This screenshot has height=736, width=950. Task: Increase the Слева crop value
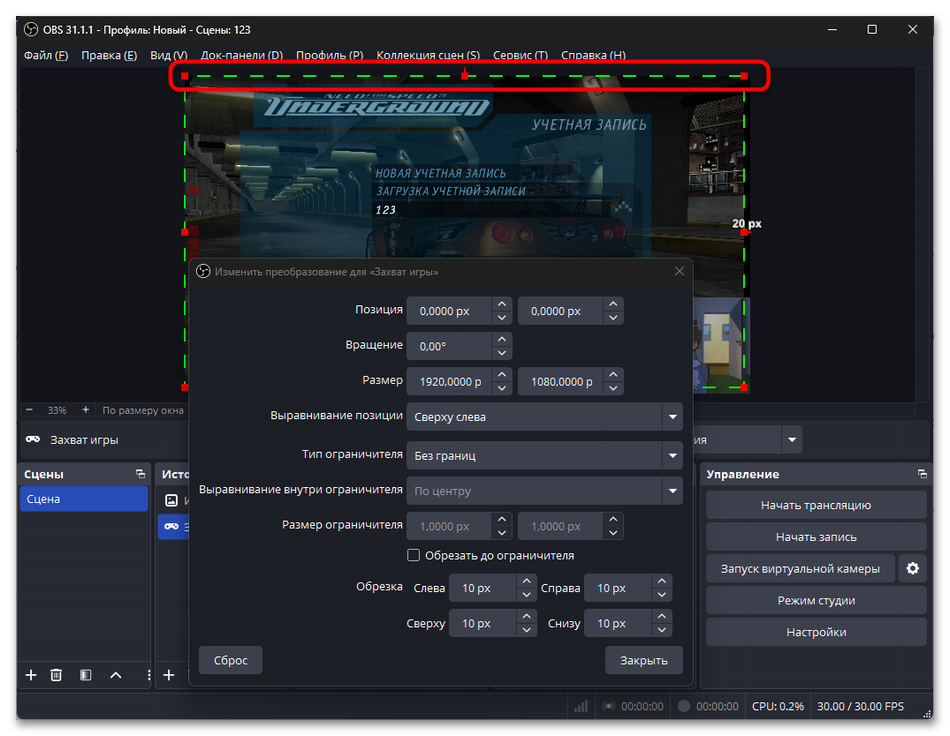coord(526,581)
